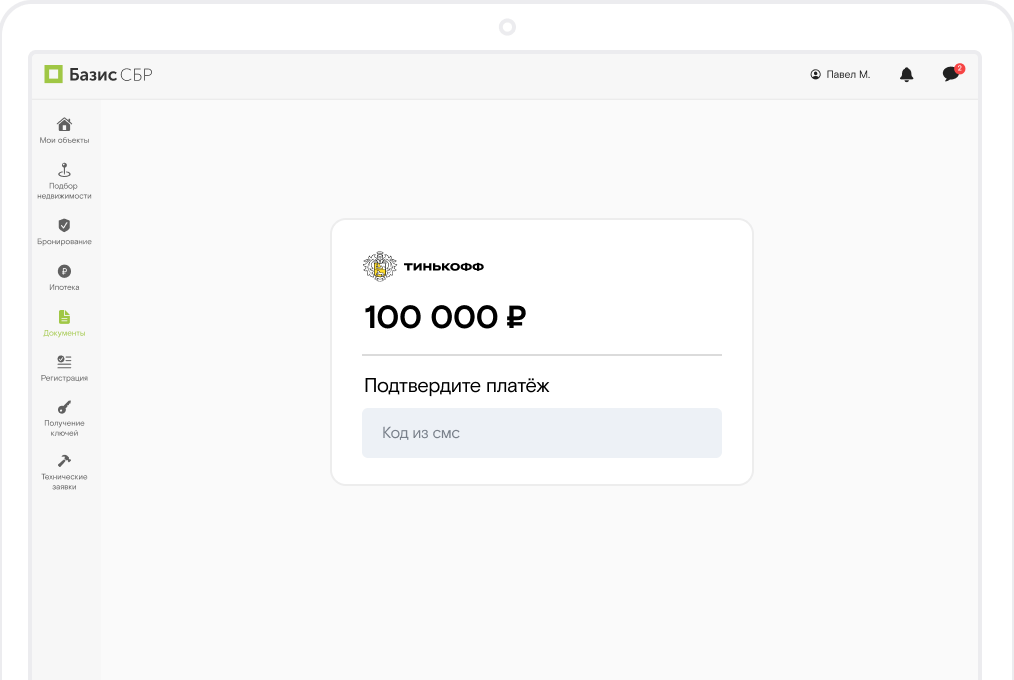Click the Тинькофф wordmark text
Image resolution: width=1014 pixels, height=680 pixels.
click(444, 266)
